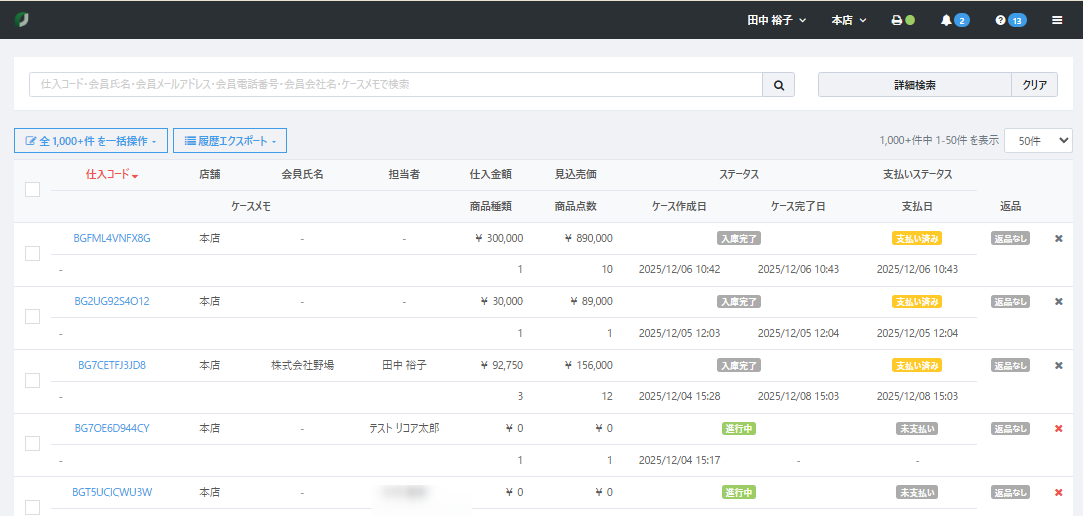
Task: Click the green shield logo icon
Action: coord(22,20)
